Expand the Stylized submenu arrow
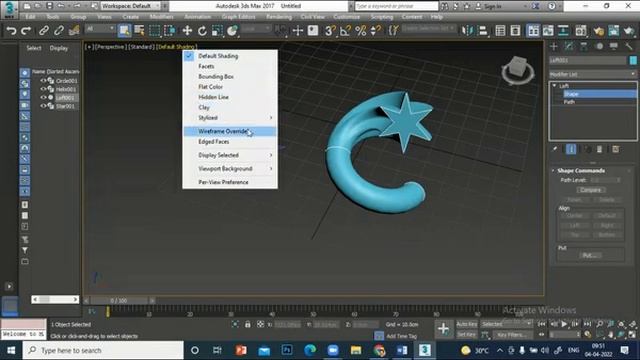 tap(271, 118)
